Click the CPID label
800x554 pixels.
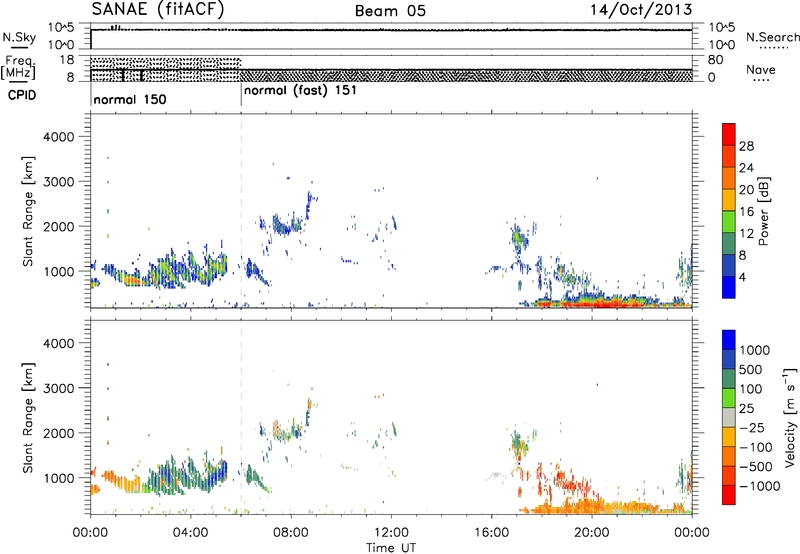pyautogui.click(x=22, y=95)
